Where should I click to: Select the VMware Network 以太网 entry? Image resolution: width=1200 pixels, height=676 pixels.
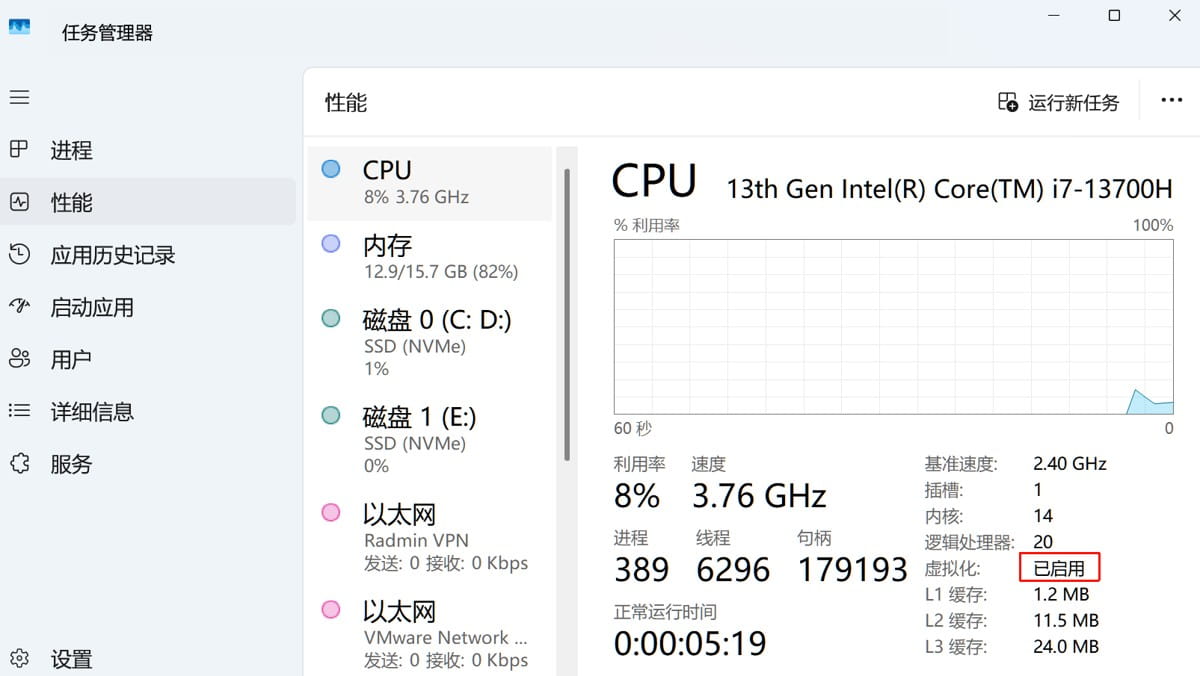430,635
